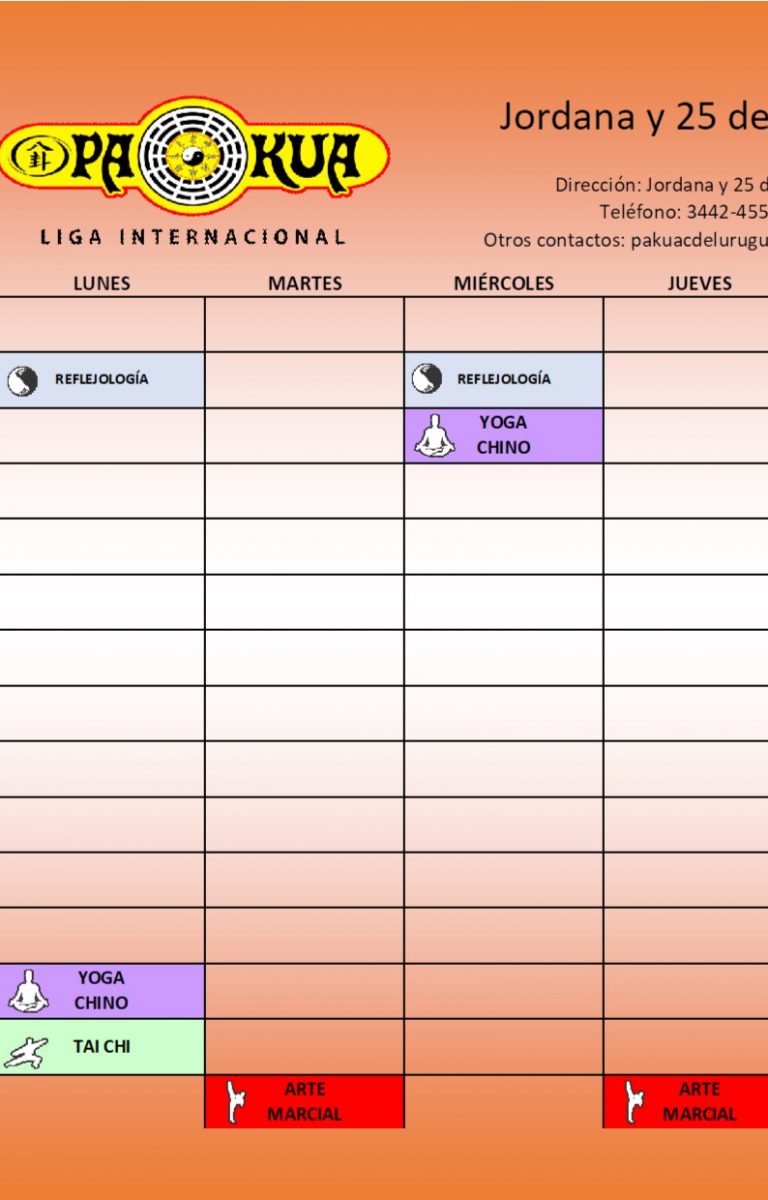Click the yin-yang icon in Wednesday's Reflejología
The width and height of the screenshot is (768, 1200).
(426, 378)
